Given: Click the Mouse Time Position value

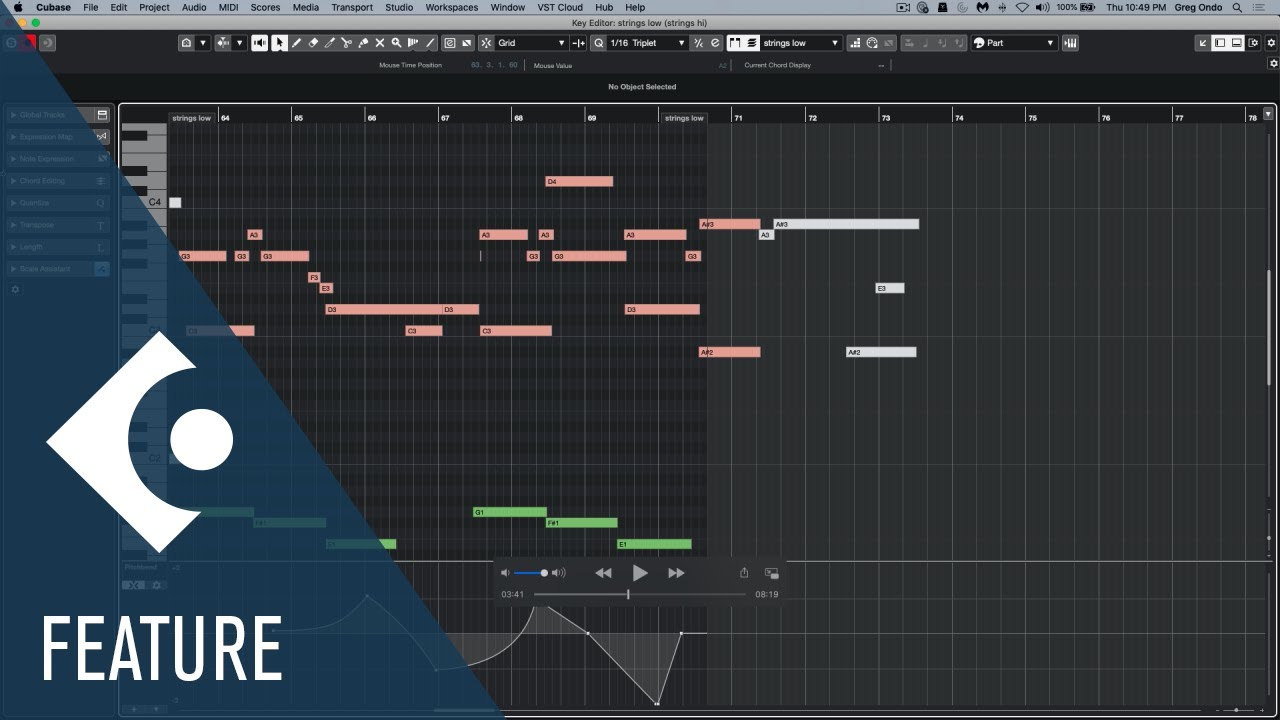Looking at the screenshot, I should (x=495, y=65).
